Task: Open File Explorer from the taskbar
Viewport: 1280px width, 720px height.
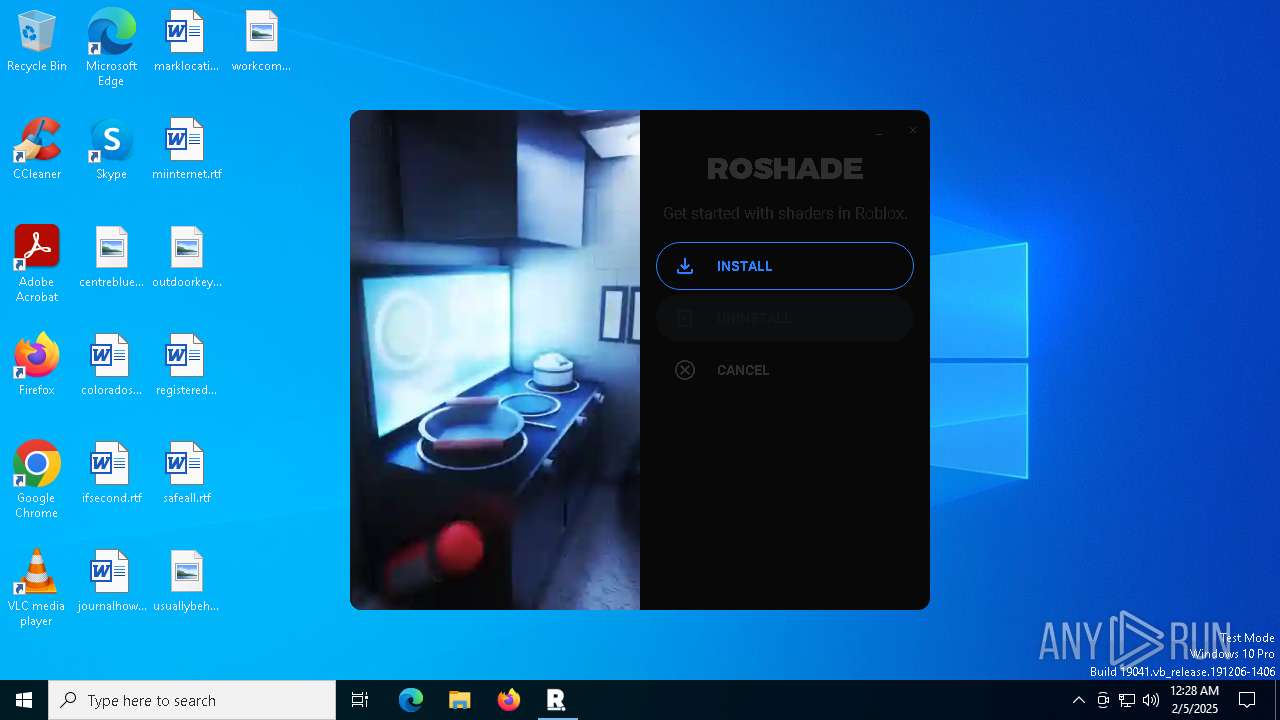Action: tap(460, 700)
